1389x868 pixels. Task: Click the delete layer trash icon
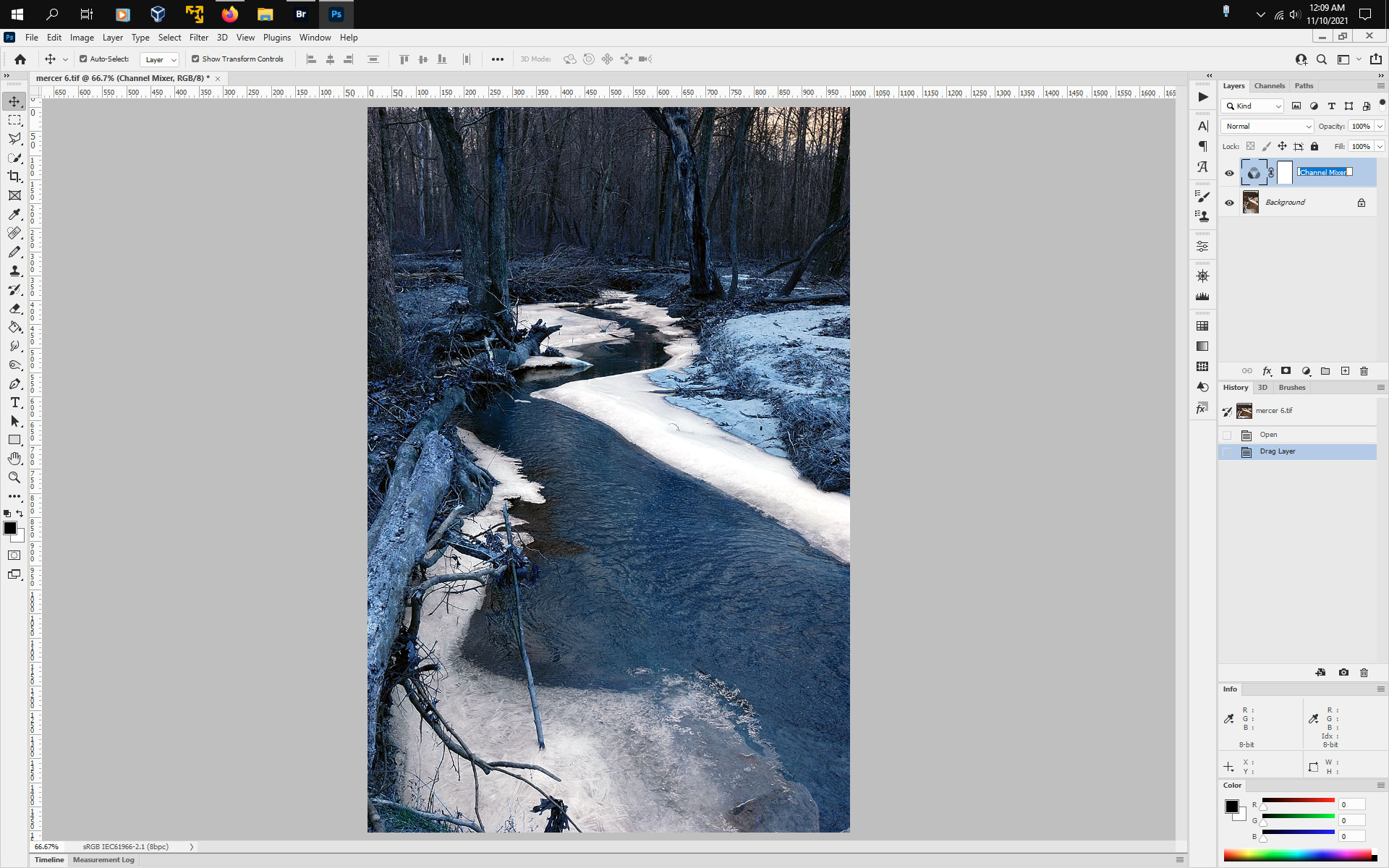tap(1364, 371)
